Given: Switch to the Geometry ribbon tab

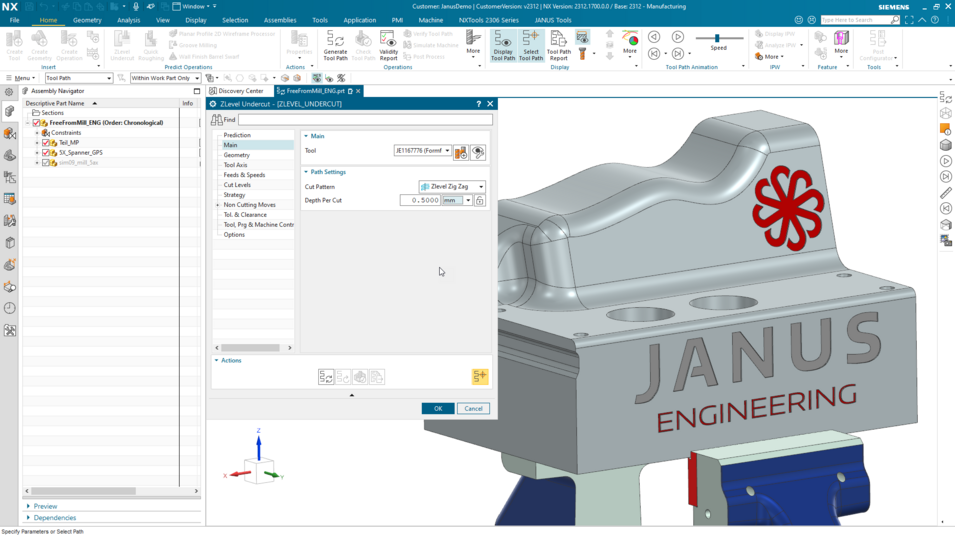Looking at the screenshot, I should (x=87, y=20).
